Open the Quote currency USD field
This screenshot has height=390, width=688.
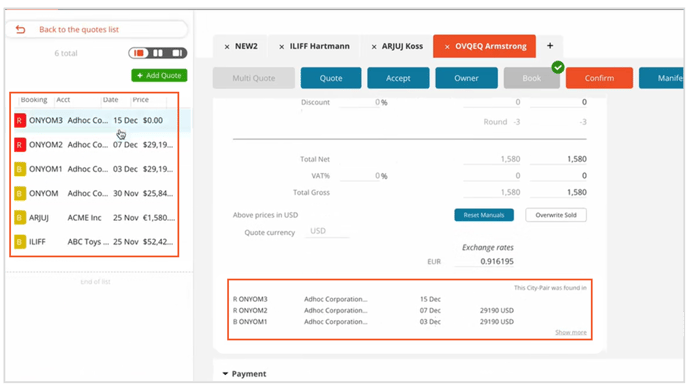click(x=327, y=231)
